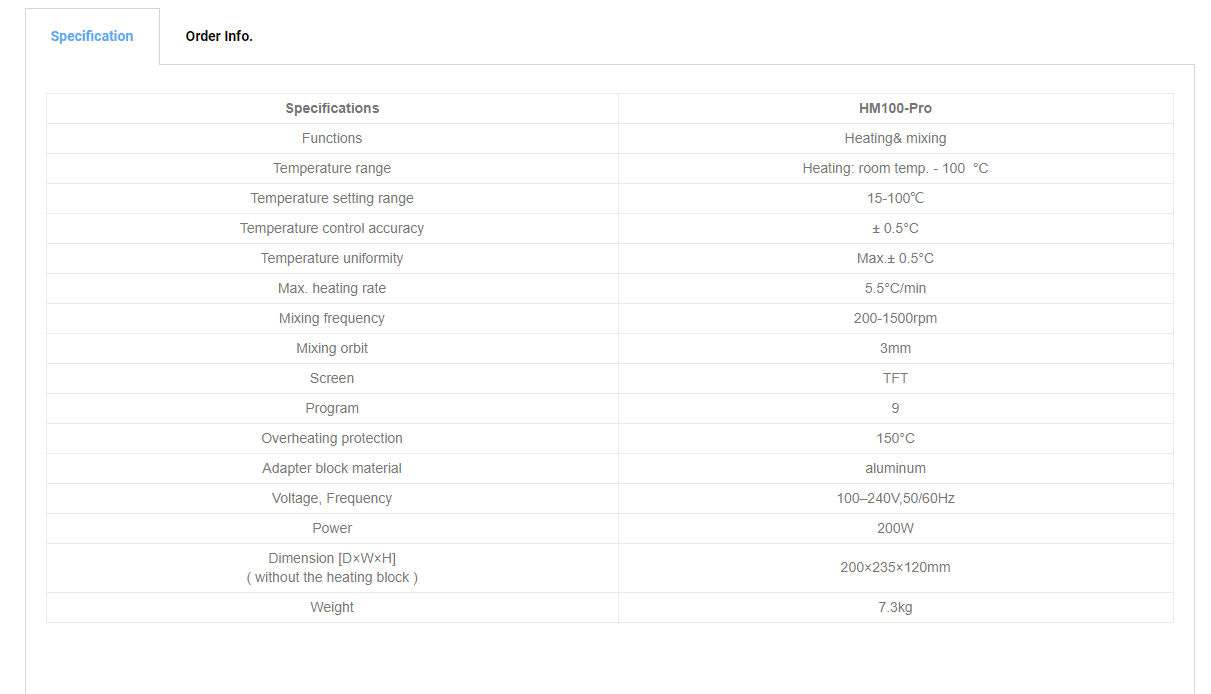Click the aluminum adapter block value
The image size is (1211, 694).
pyautogui.click(x=895, y=468)
